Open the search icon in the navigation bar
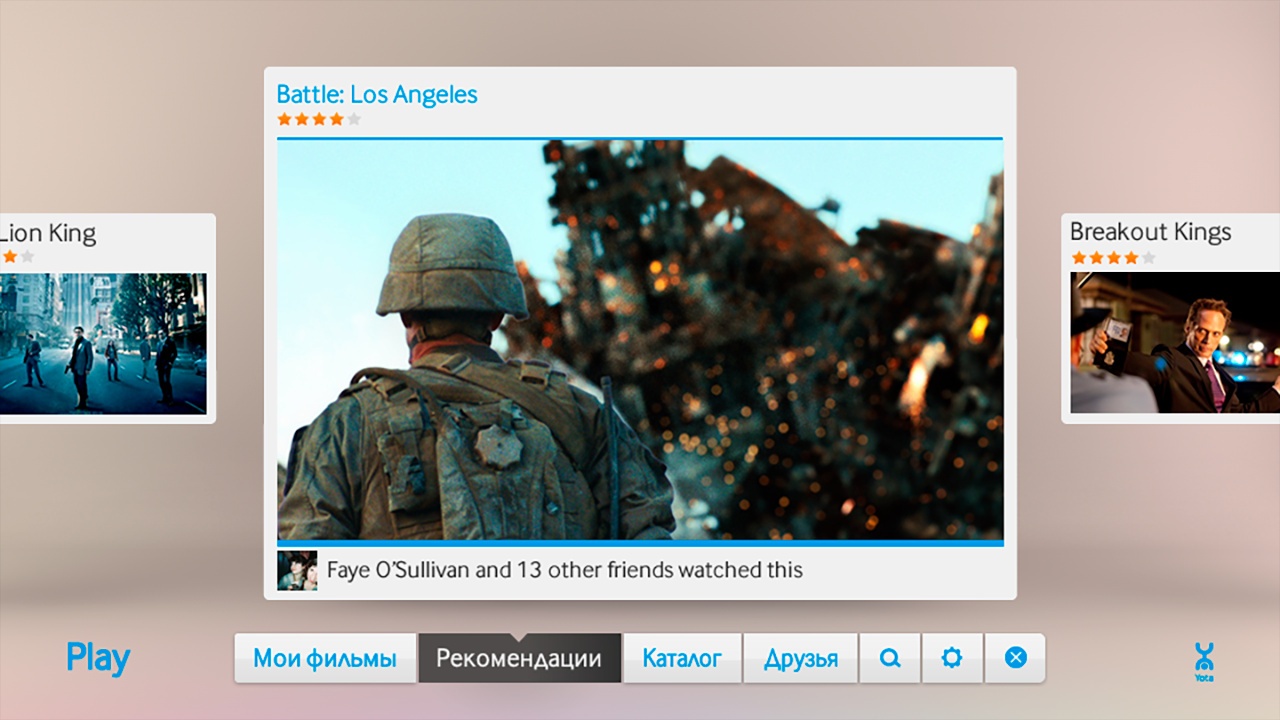 (x=890, y=658)
